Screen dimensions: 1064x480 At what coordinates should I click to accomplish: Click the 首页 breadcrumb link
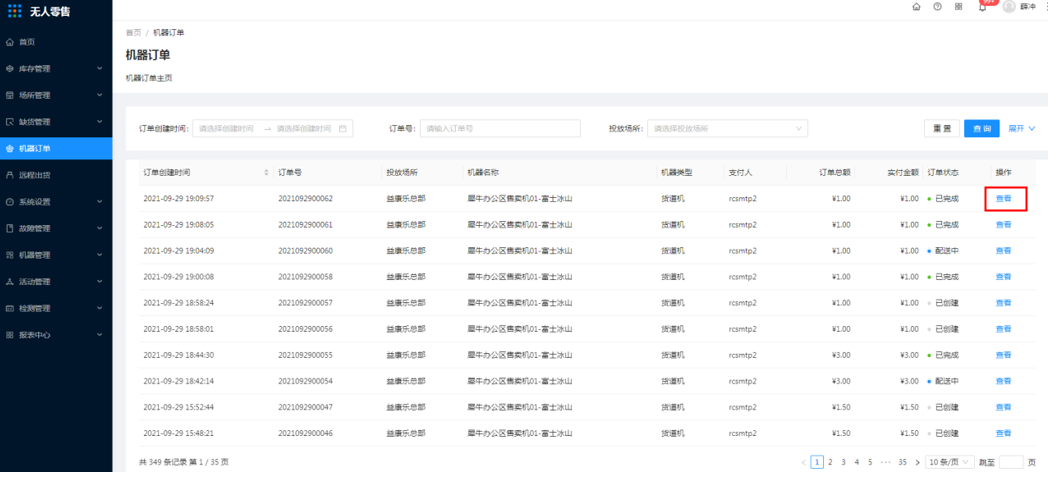coord(134,33)
